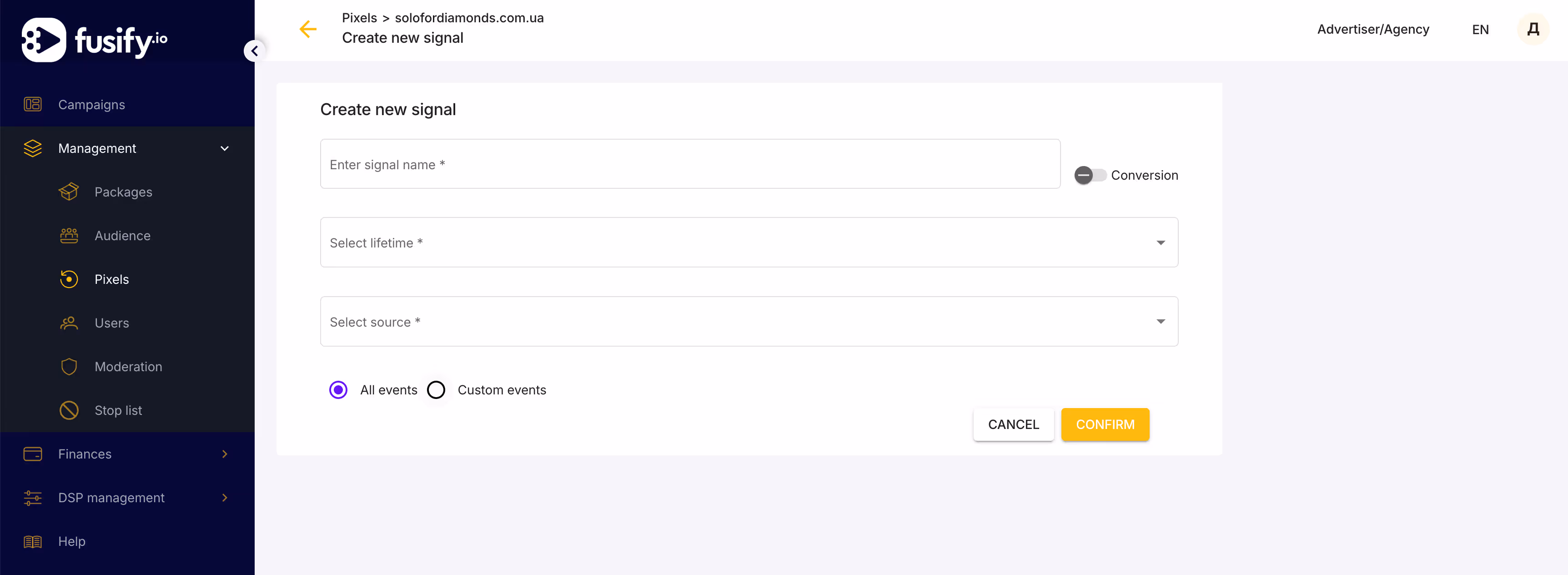
Task: Click the Management layers icon
Action: 32,148
